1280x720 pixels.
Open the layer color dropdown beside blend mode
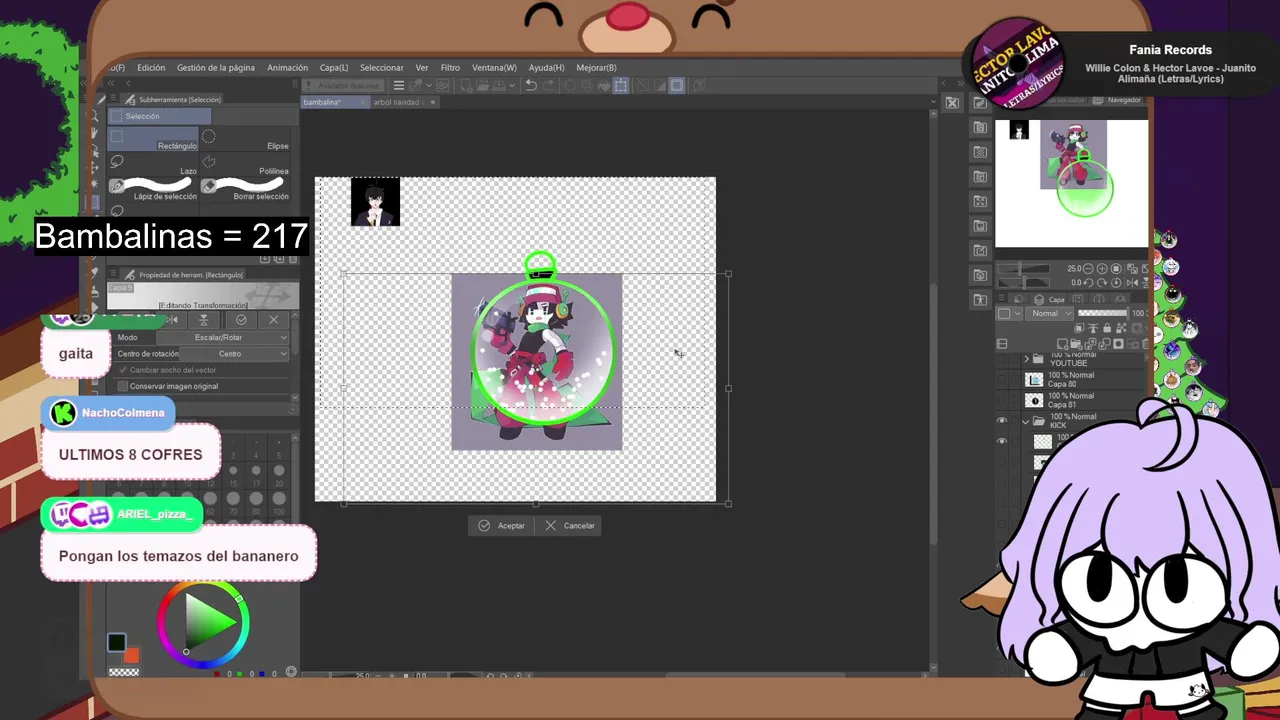tap(1010, 313)
